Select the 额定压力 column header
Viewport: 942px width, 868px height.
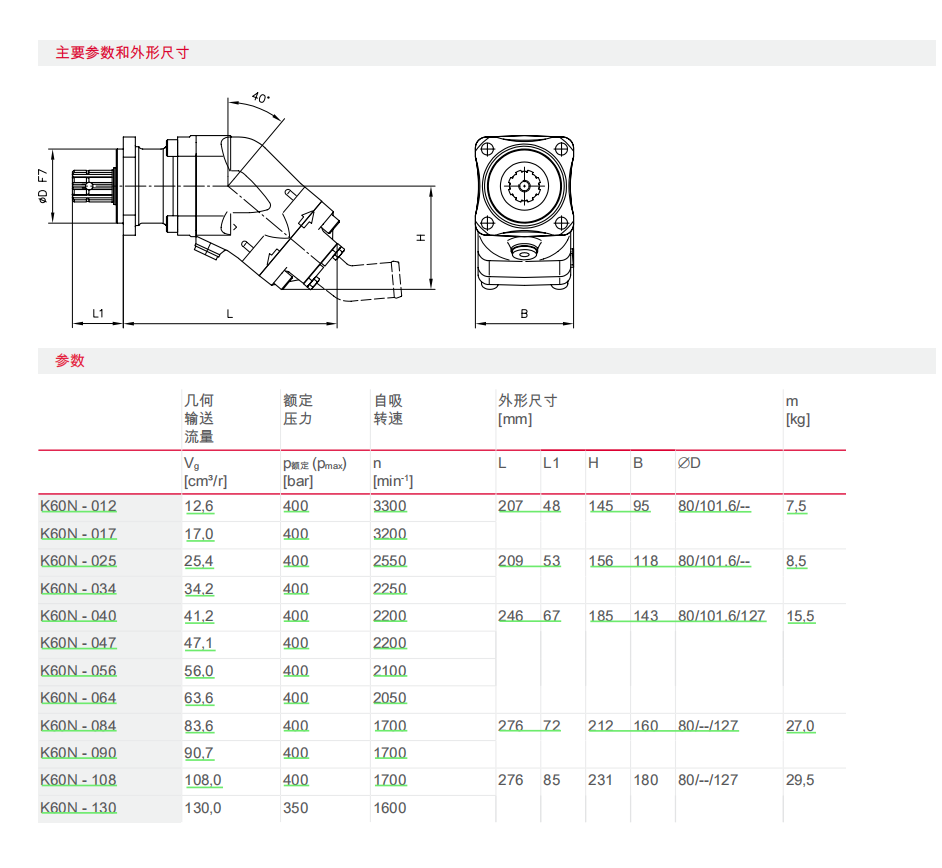coord(298,410)
